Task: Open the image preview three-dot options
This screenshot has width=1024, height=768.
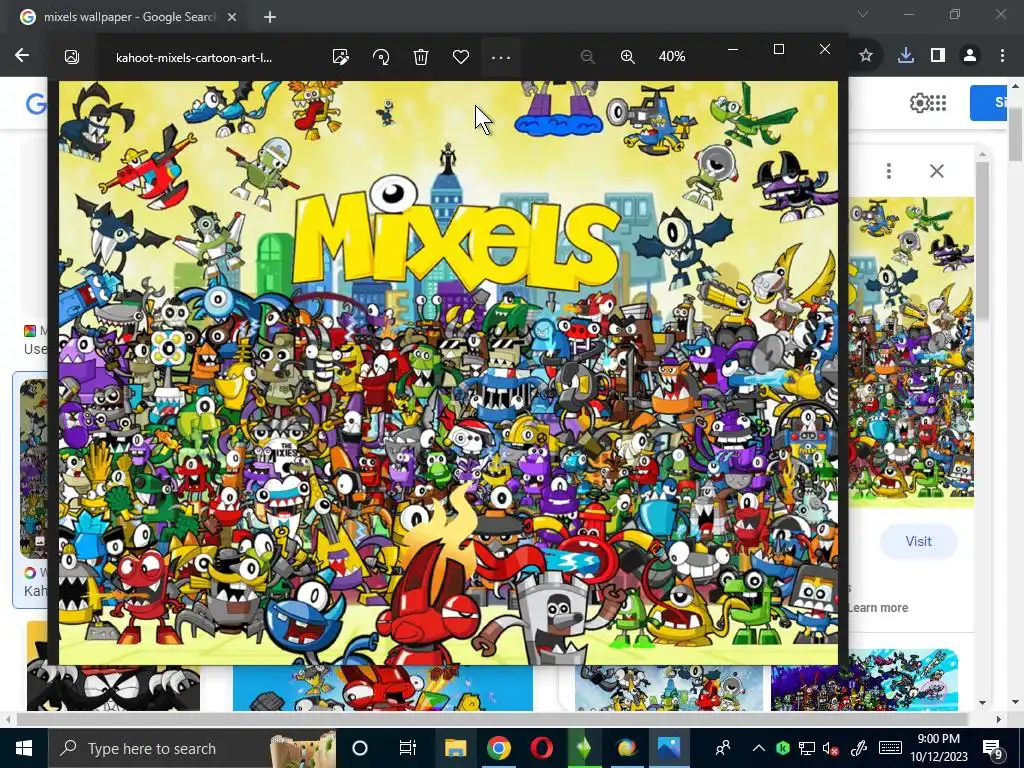Action: 888,171
